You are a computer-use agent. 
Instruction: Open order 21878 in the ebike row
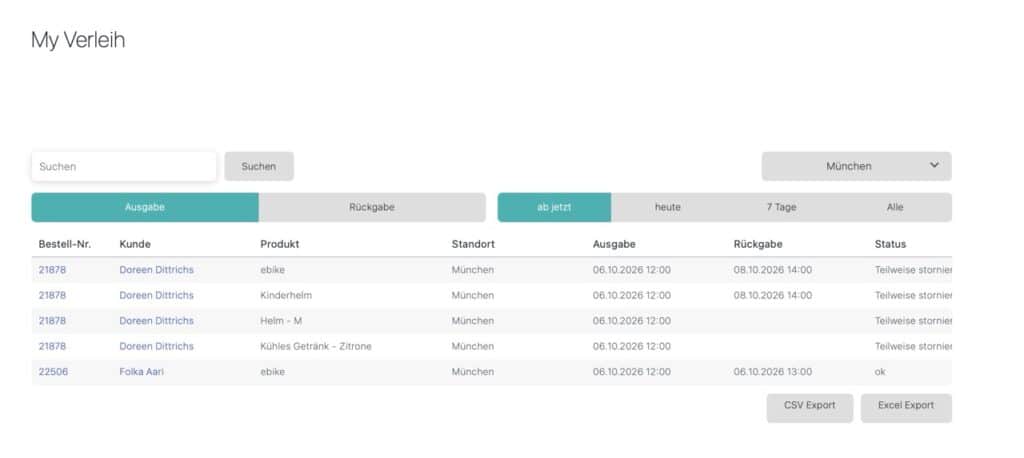[x=52, y=270]
